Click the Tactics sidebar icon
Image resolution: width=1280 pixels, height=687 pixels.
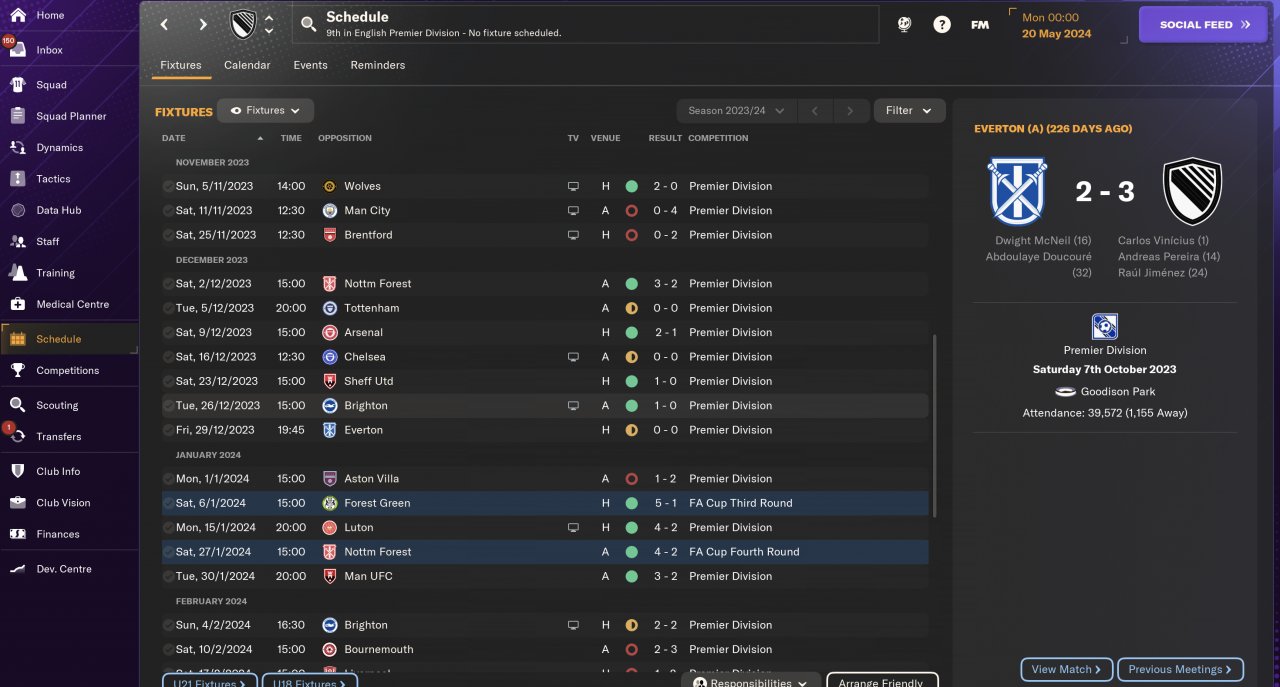17,179
